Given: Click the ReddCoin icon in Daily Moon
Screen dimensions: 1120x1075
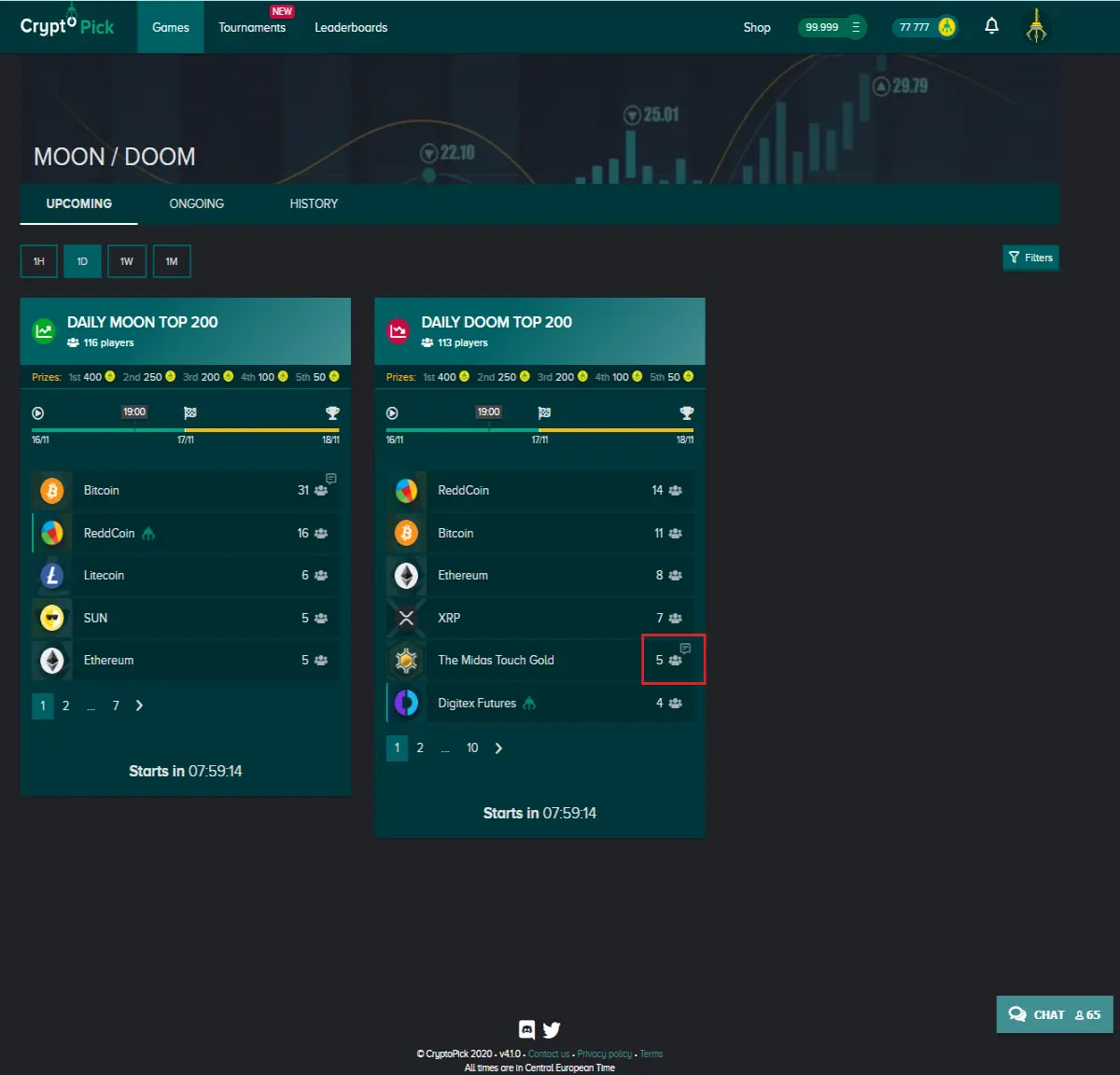Looking at the screenshot, I should [51, 533].
